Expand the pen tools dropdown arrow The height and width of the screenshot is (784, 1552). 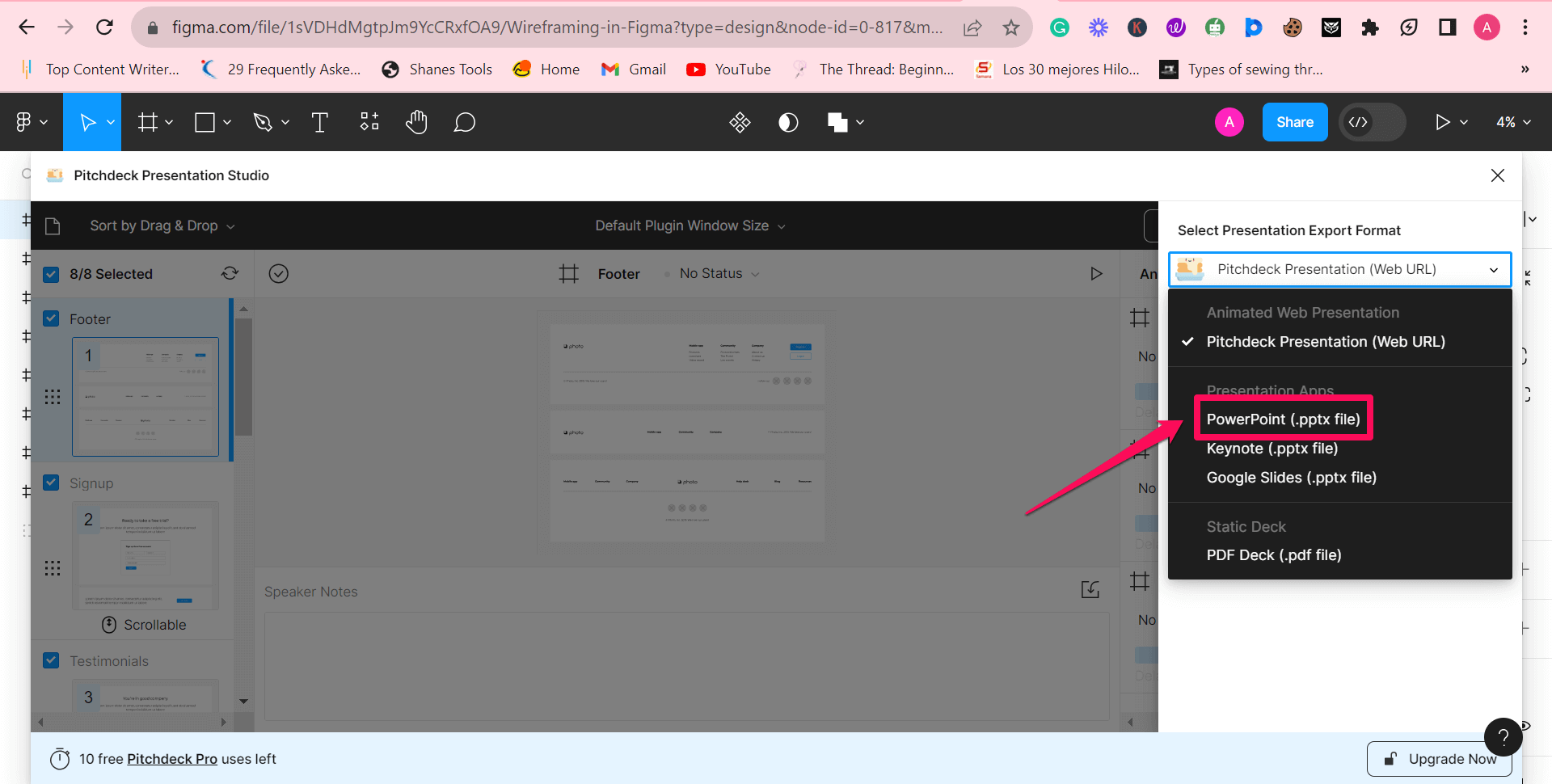click(285, 122)
